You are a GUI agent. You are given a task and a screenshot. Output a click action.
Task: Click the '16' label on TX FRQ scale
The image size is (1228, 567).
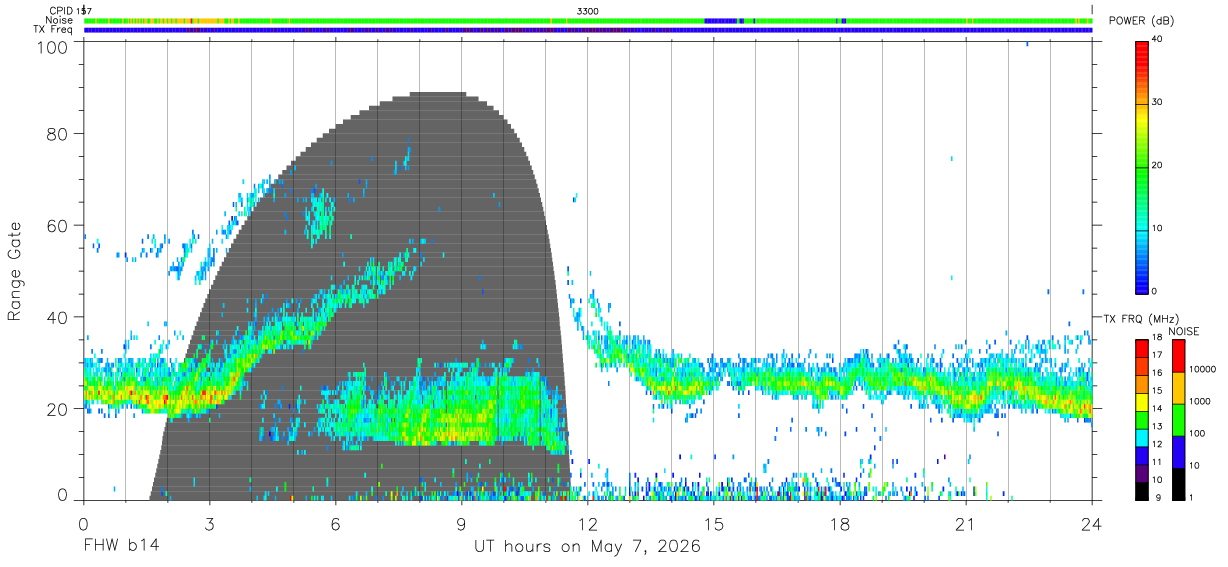click(x=1157, y=373)
